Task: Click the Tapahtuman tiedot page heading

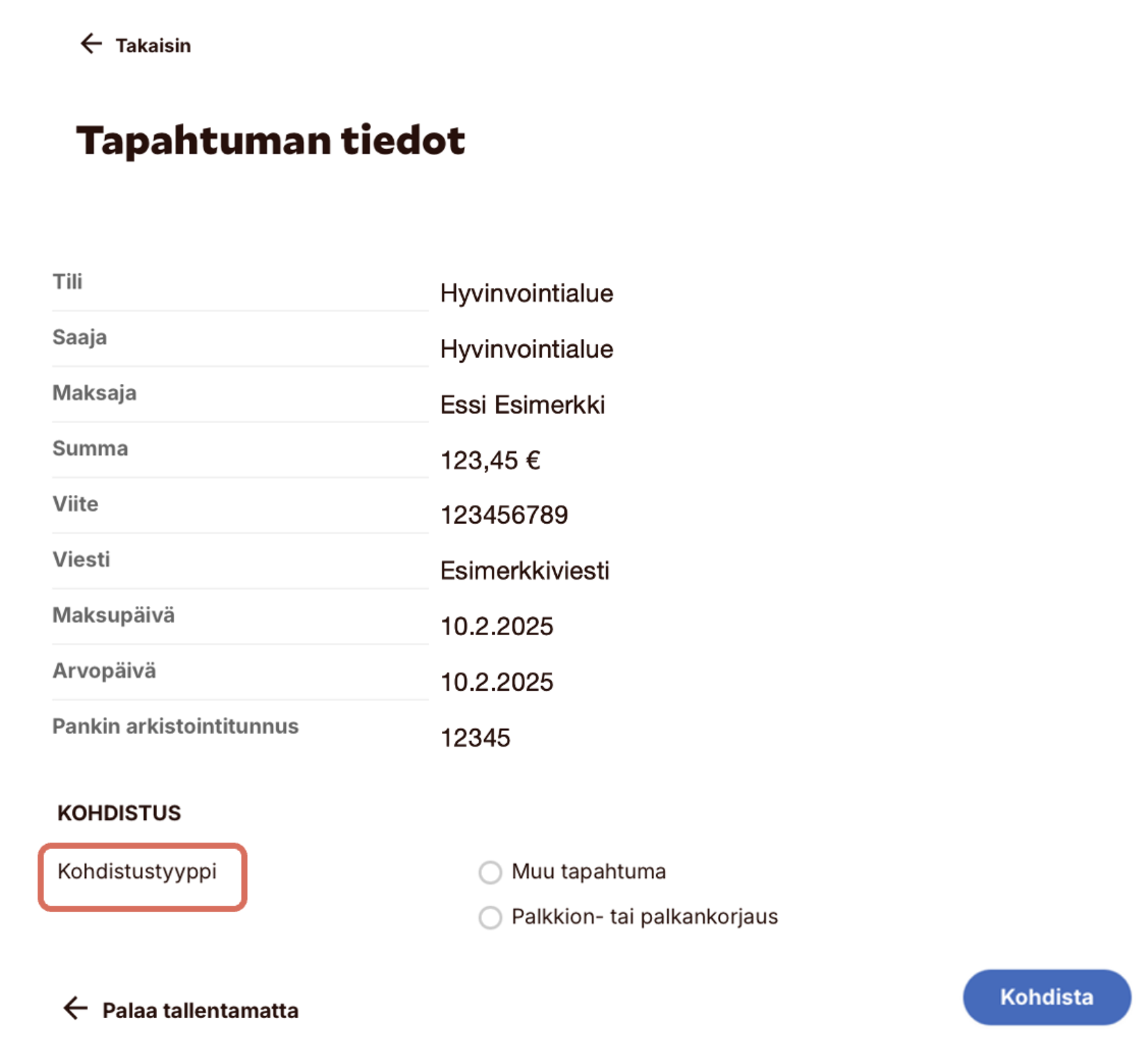Action: 270,140
